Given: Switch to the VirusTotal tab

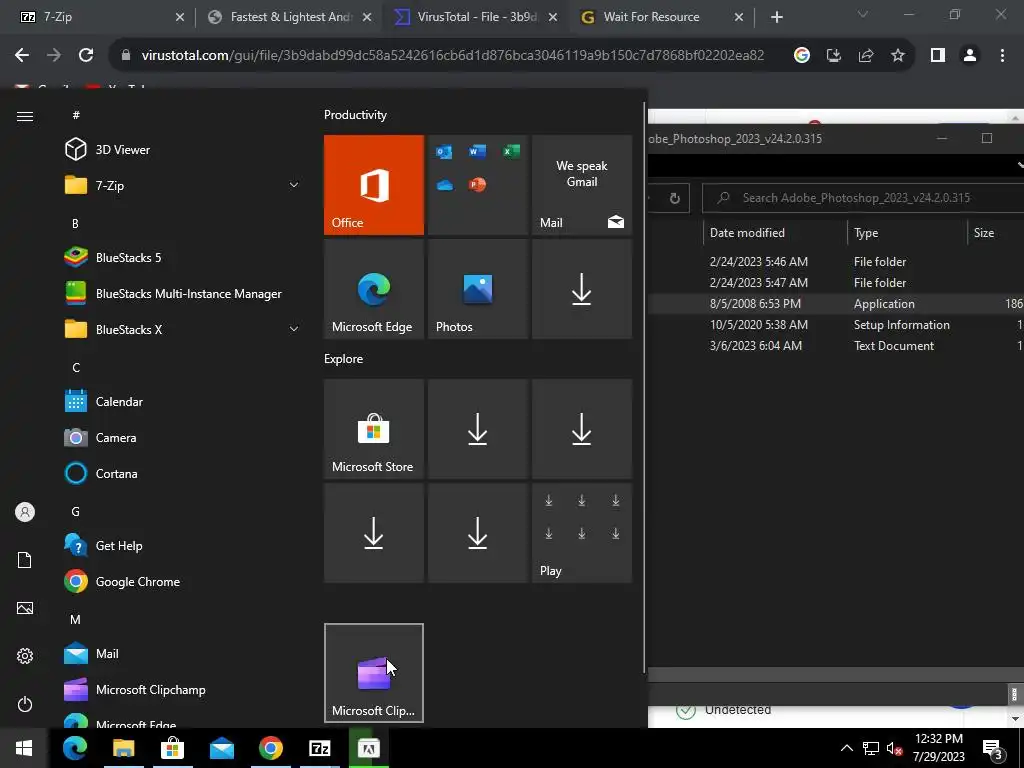Looking at the screenshot, I should (x=475, y=17).
